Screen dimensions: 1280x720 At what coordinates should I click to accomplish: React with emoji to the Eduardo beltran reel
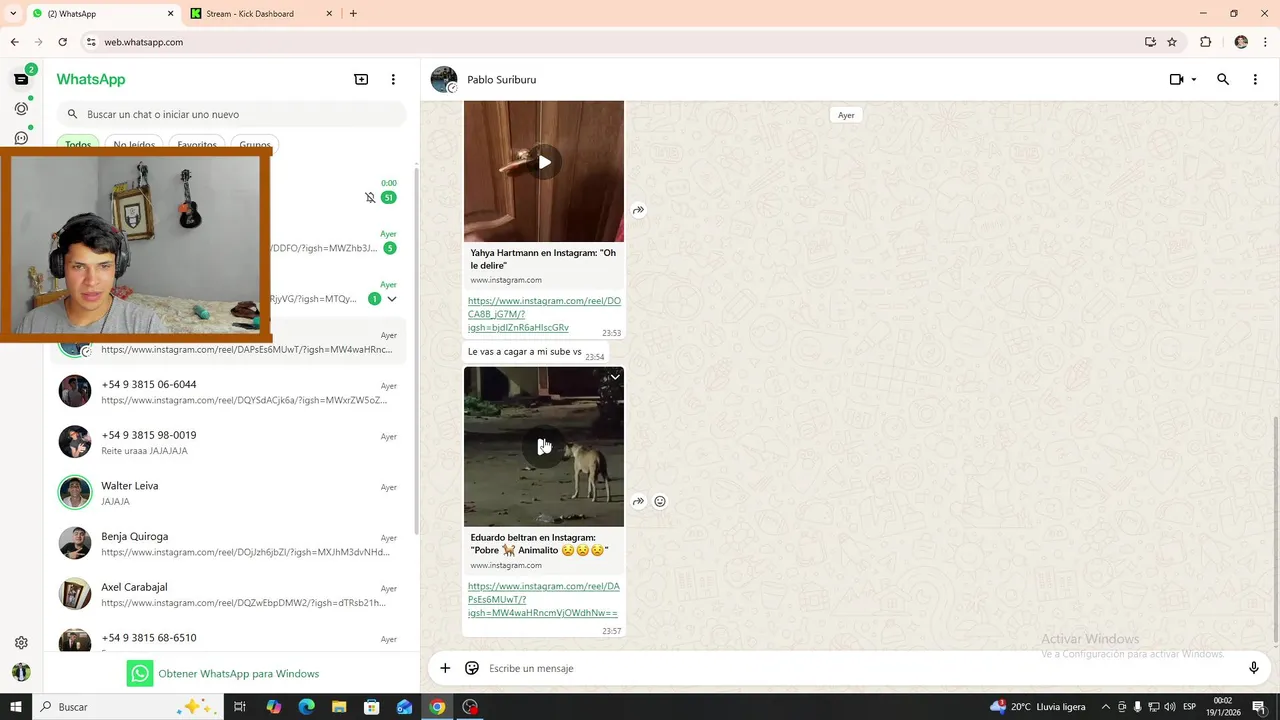pos(660,501)
